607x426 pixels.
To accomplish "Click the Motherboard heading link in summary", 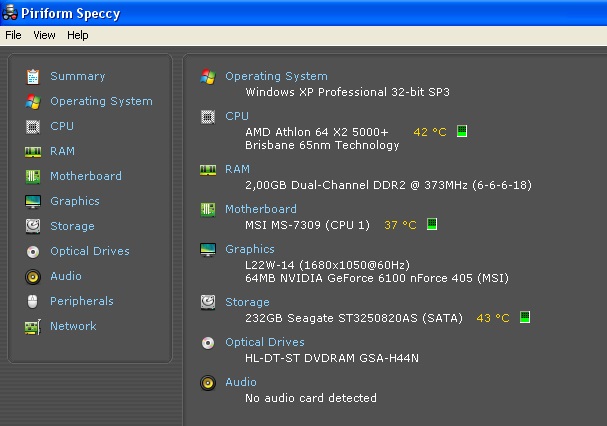I will tap(261, 209).
